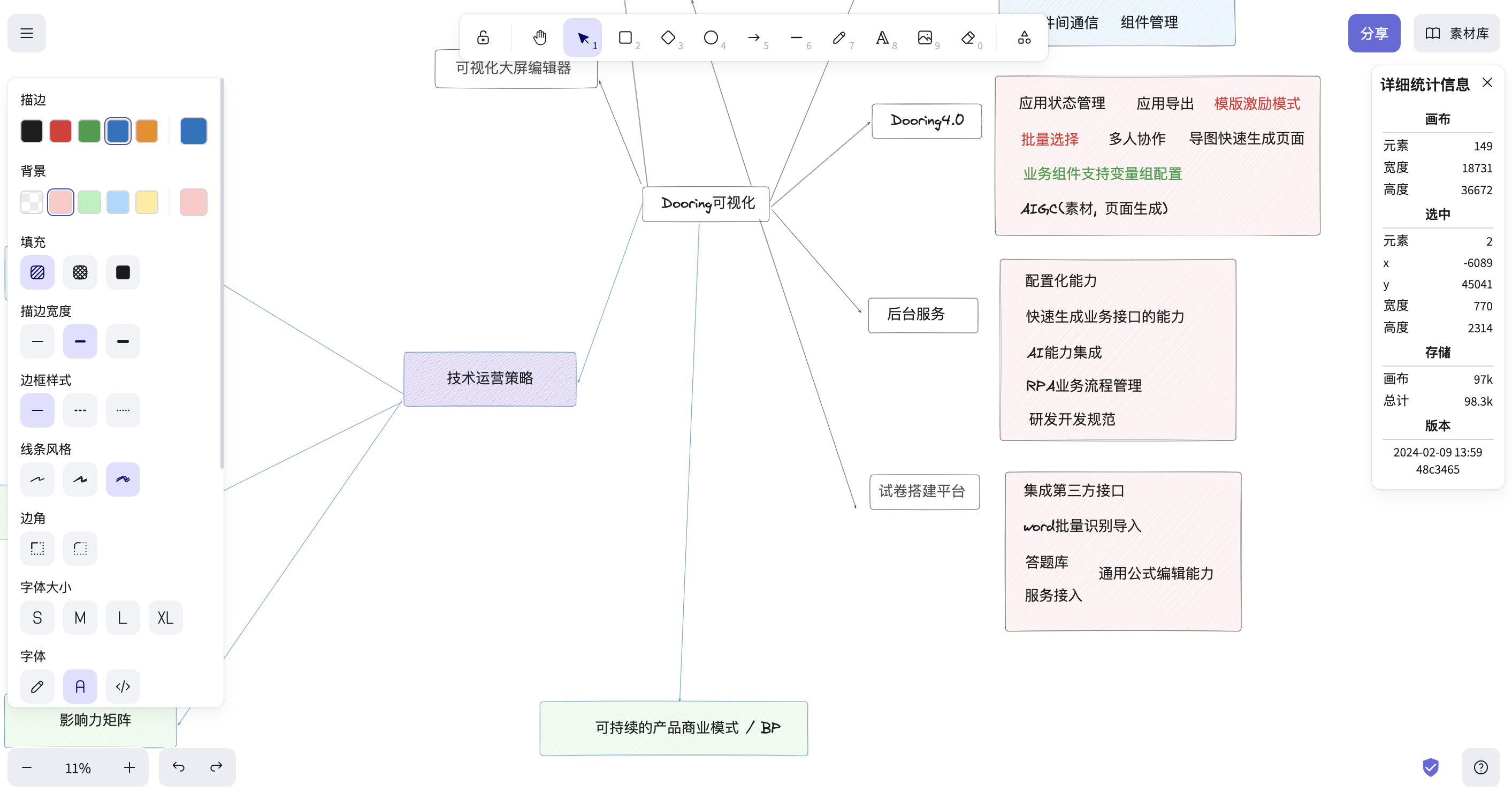1512x792 pixels.
Task: Select the freehand pencil tool
Action: (839, 37)
